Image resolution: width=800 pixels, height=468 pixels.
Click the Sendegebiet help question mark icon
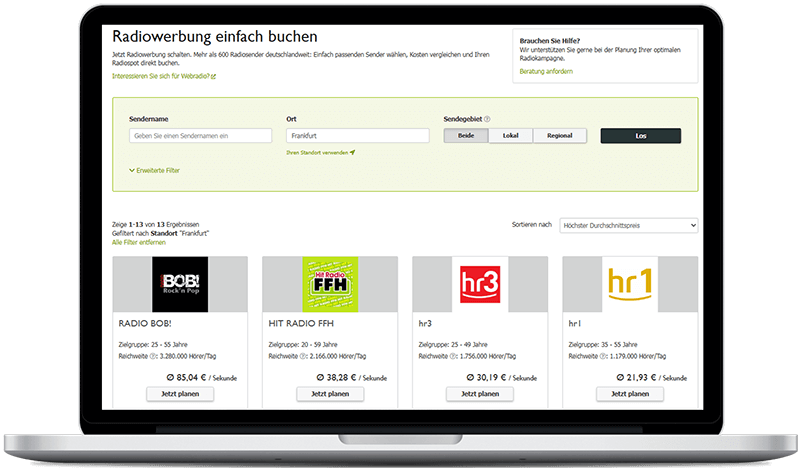pos(487,119)
